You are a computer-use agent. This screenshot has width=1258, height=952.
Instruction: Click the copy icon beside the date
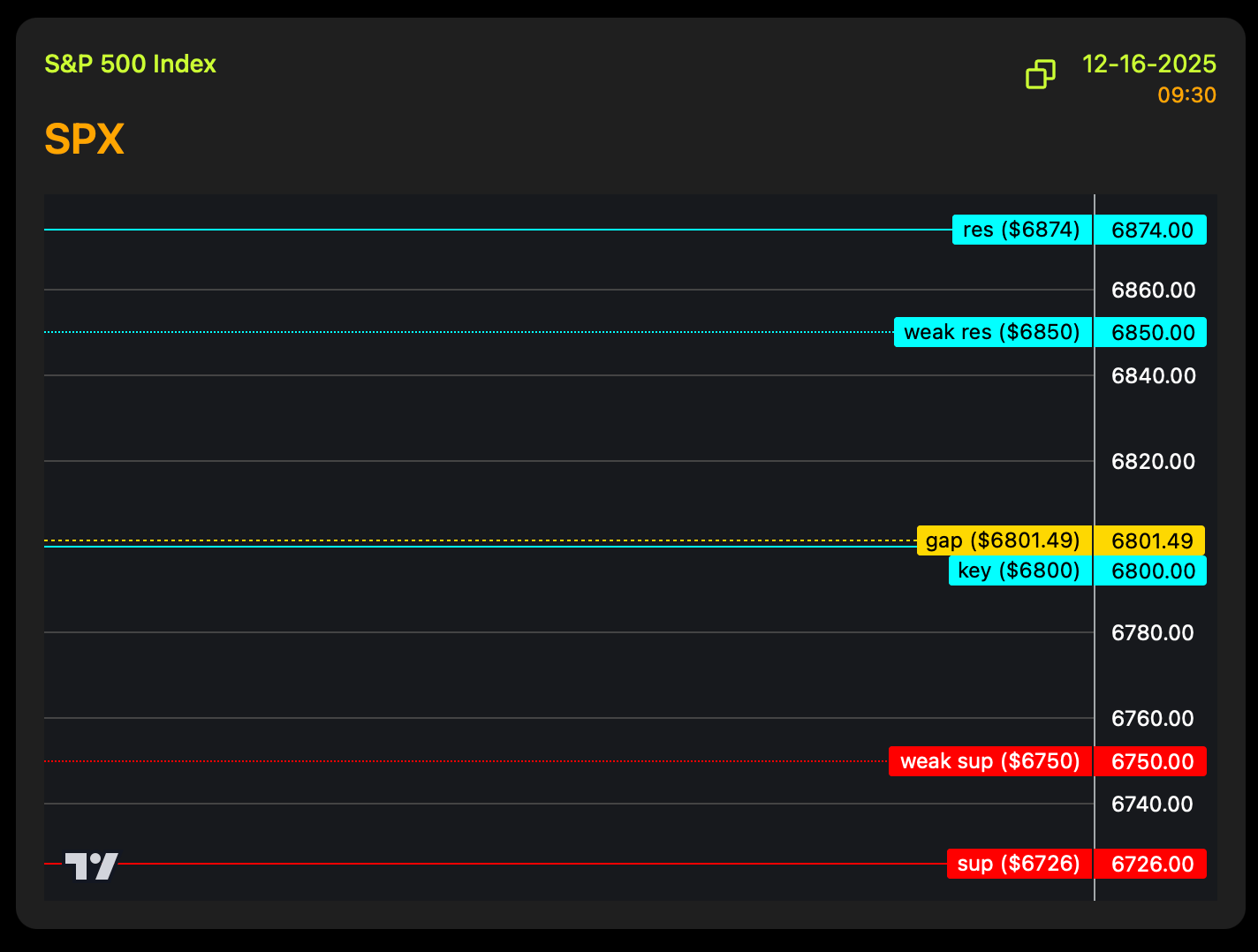pyautogui.click(x=1040, y=75)
